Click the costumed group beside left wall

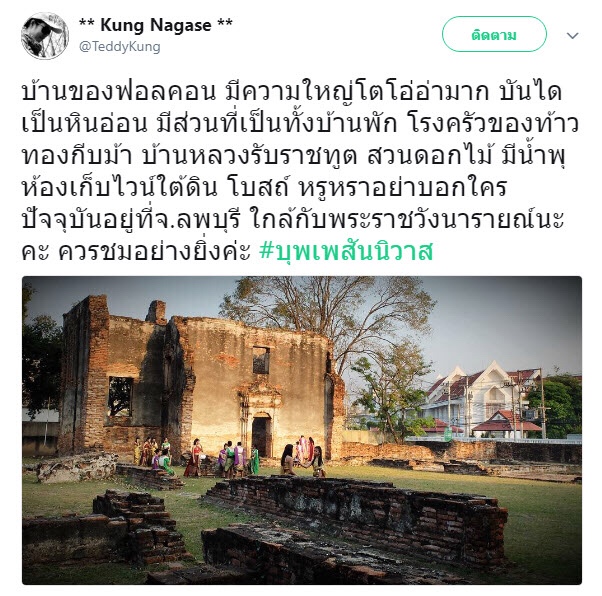tap(153, 455)
